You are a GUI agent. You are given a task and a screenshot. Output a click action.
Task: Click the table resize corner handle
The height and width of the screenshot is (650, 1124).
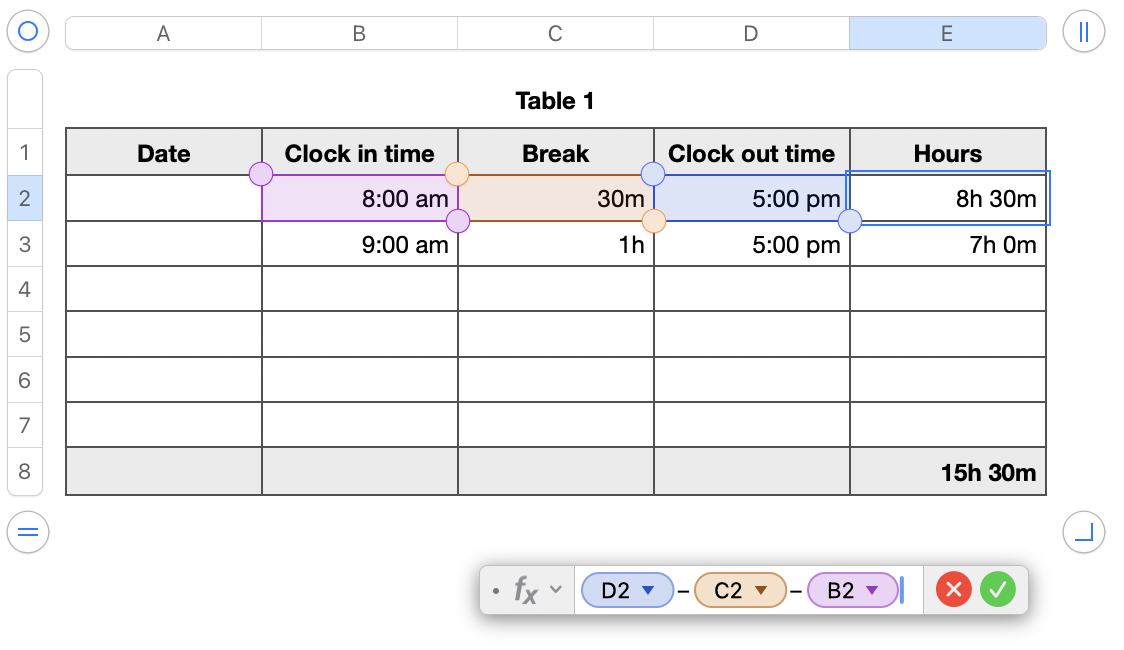tap(1084, 532)
